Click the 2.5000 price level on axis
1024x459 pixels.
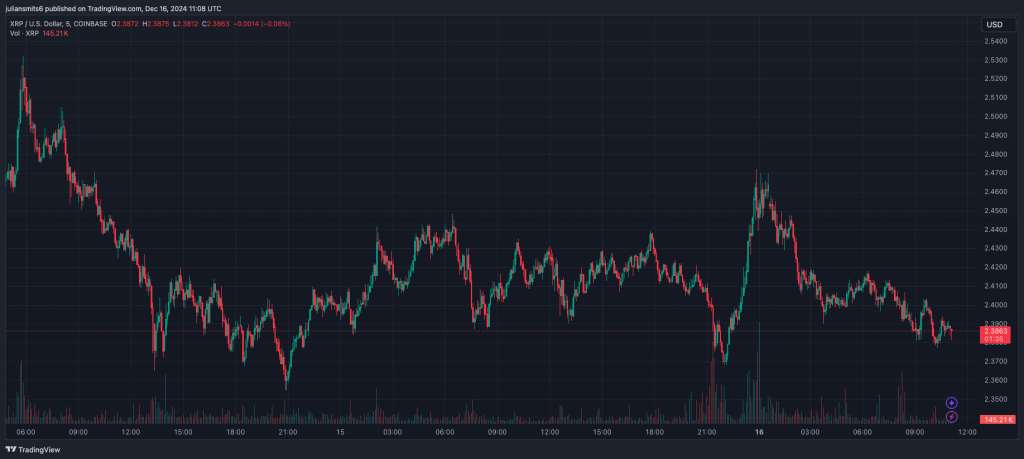click(x=993, y=116)
